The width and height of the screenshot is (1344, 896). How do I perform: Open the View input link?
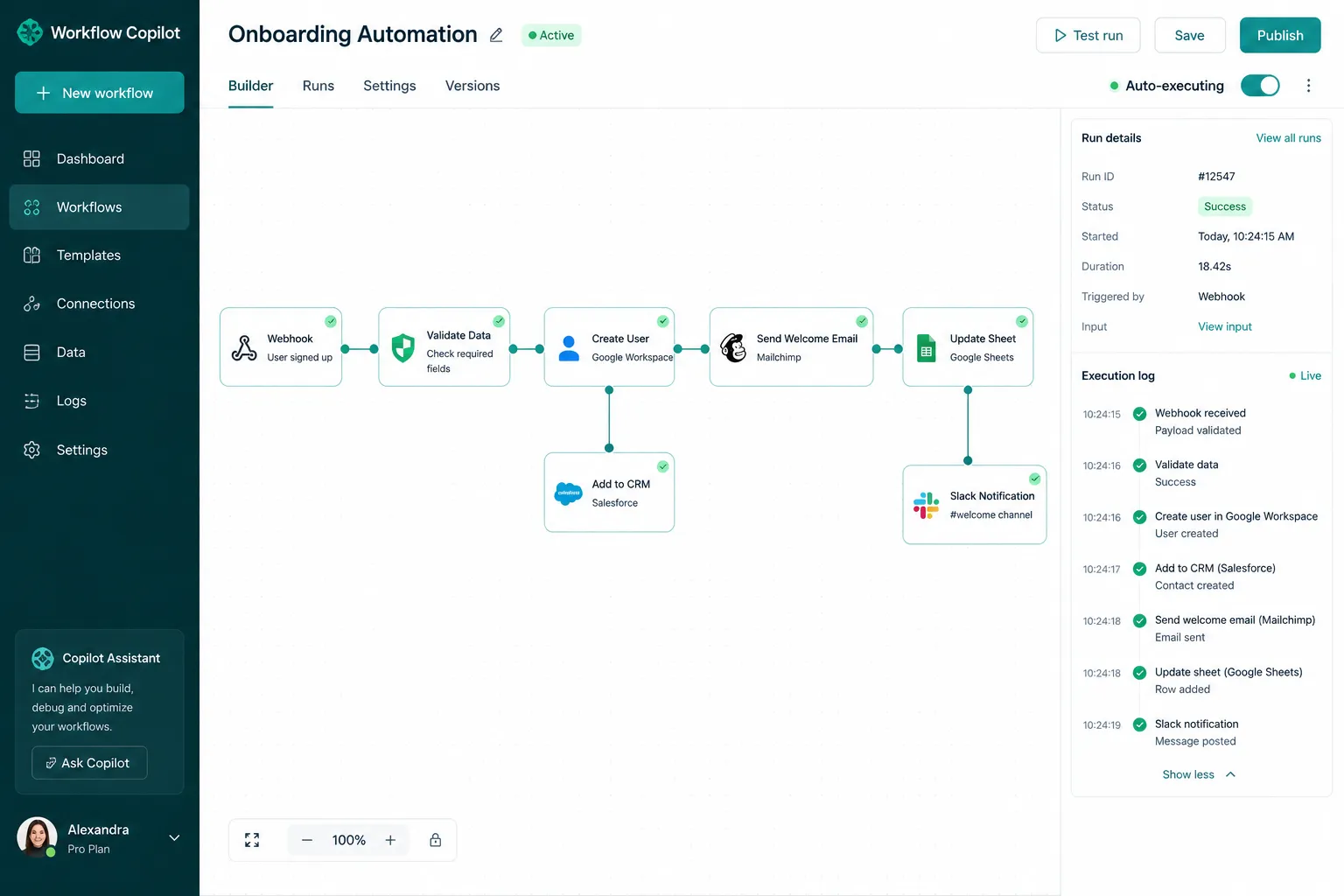(1225, 326)
